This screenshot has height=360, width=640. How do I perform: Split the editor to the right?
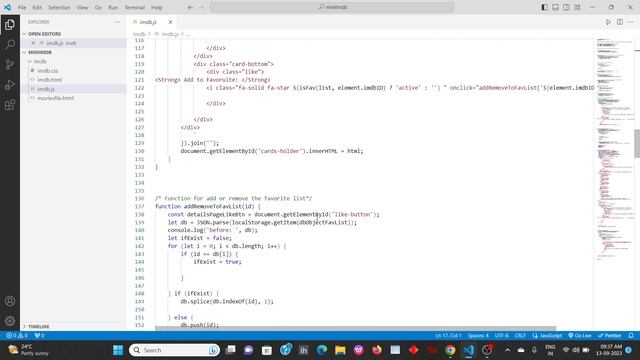tap(620, 22)
